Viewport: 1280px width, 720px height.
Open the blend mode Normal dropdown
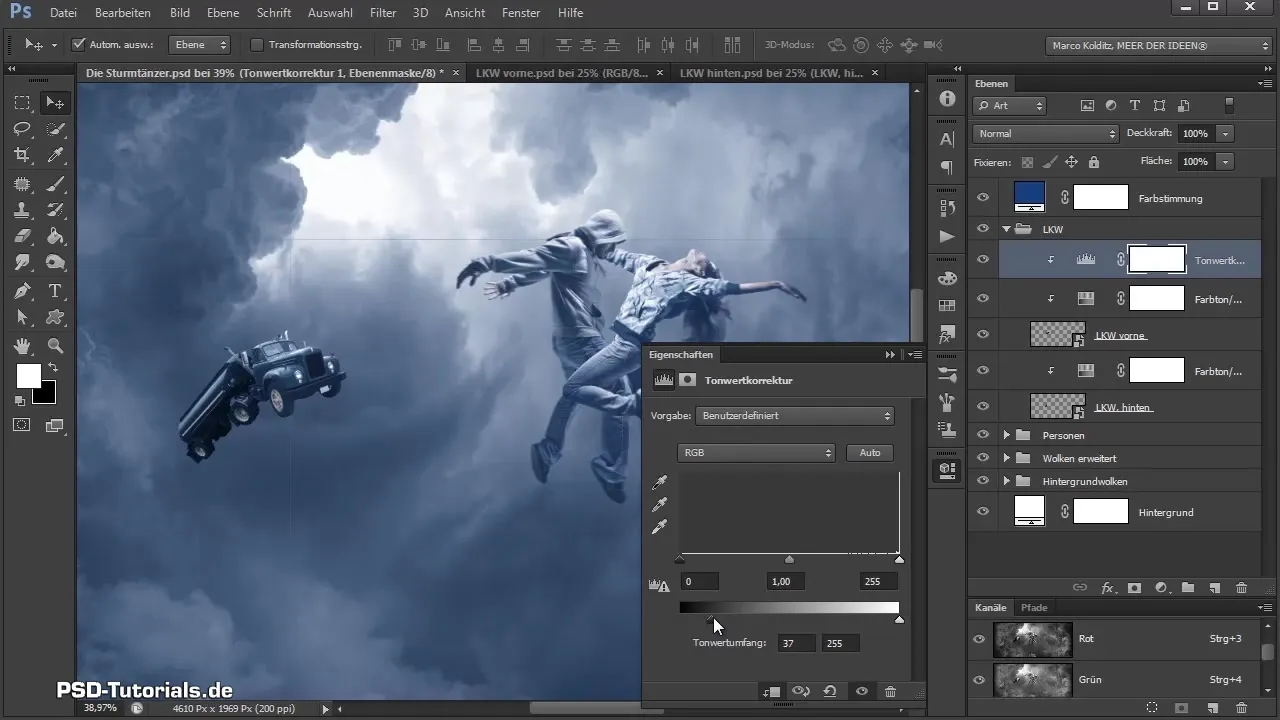point(1045,133)
